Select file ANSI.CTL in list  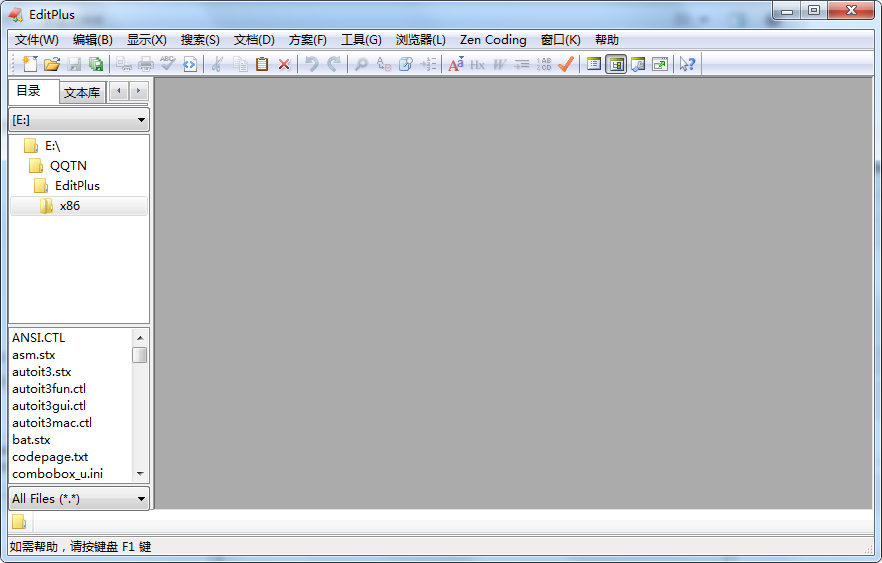[39, 337]
